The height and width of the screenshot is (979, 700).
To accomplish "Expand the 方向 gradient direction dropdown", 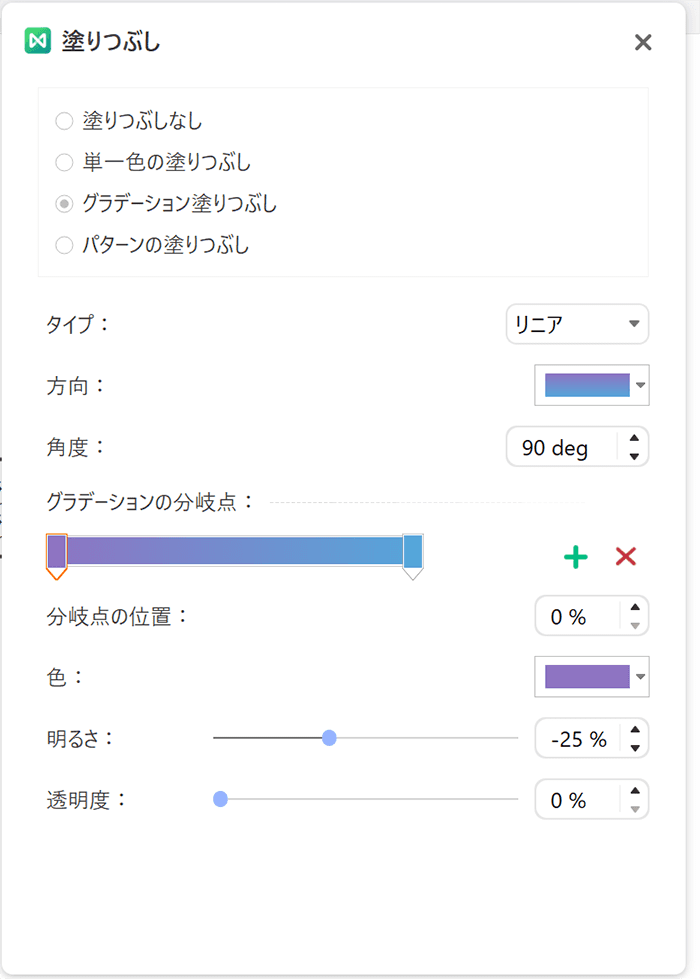I will tap(591, 385).
